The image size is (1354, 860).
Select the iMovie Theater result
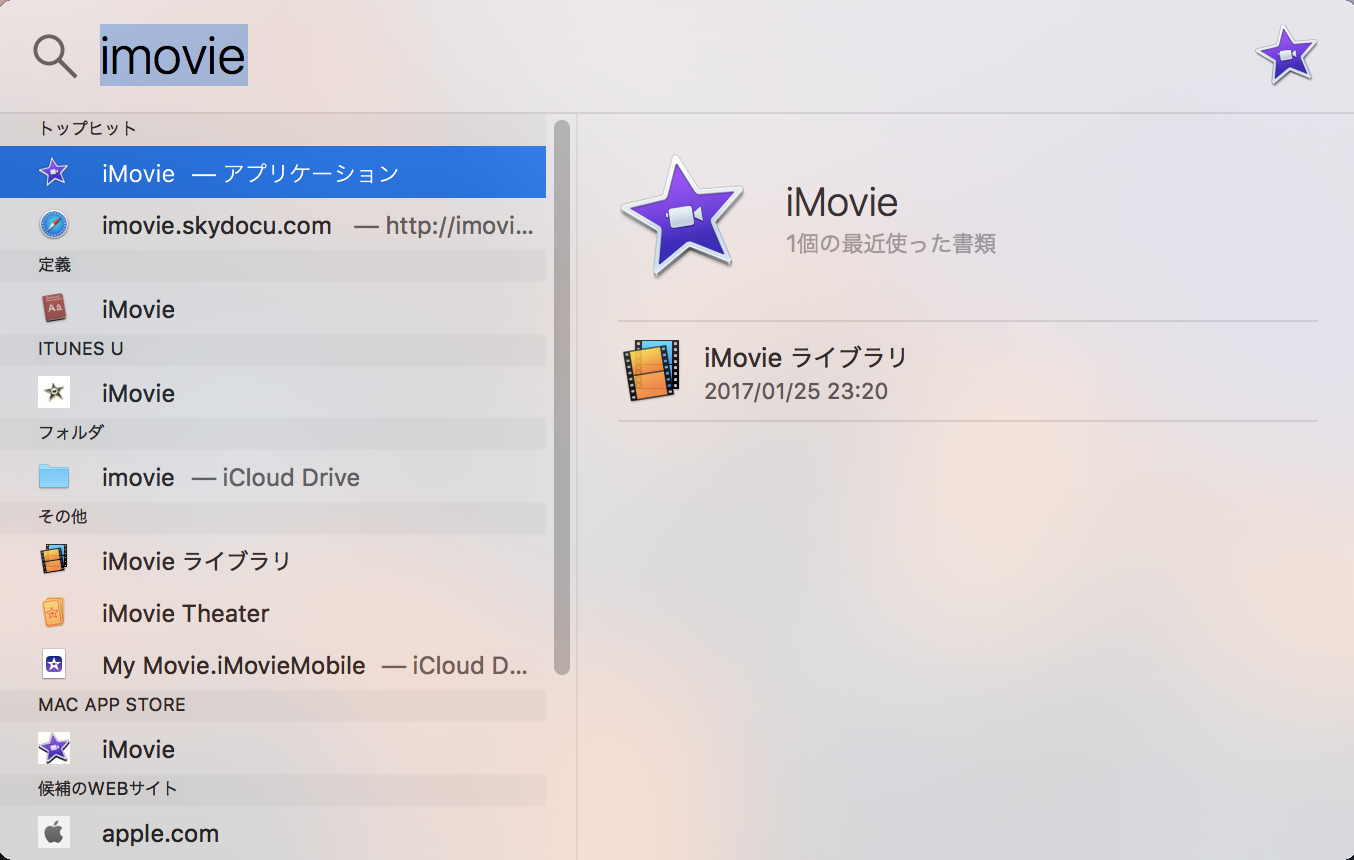point(273,612)
